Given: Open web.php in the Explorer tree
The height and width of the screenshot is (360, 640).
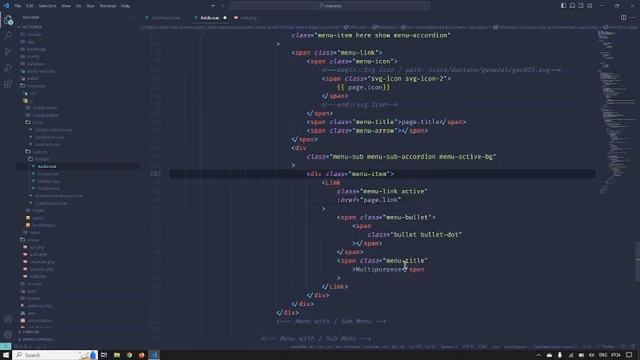Looking at the screenshot, I should [38, 276].
